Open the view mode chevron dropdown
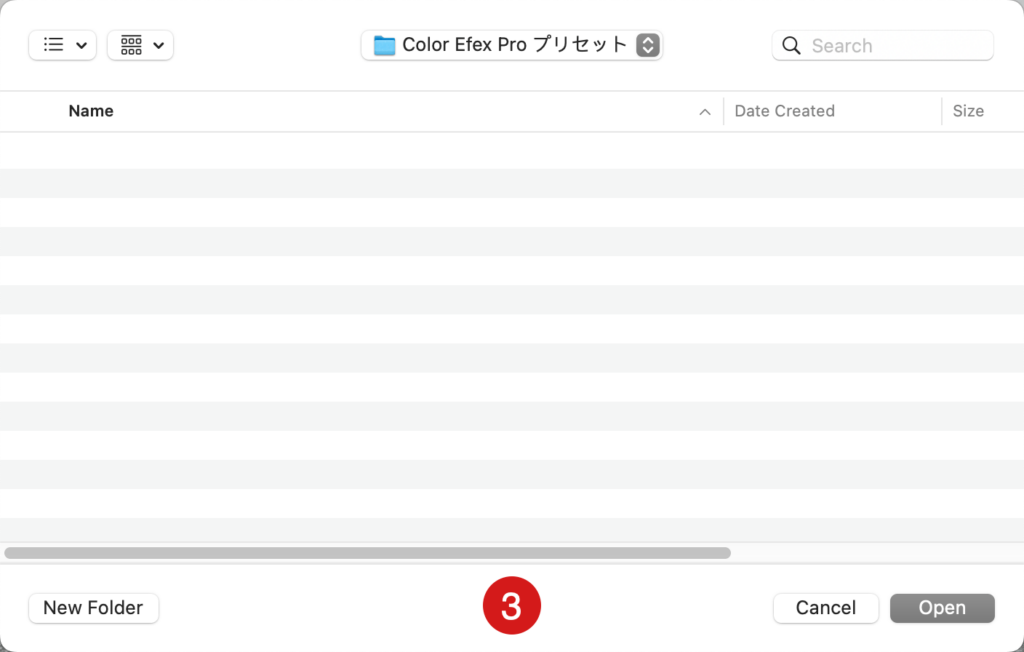1024x652 pixels. [82, 45]
